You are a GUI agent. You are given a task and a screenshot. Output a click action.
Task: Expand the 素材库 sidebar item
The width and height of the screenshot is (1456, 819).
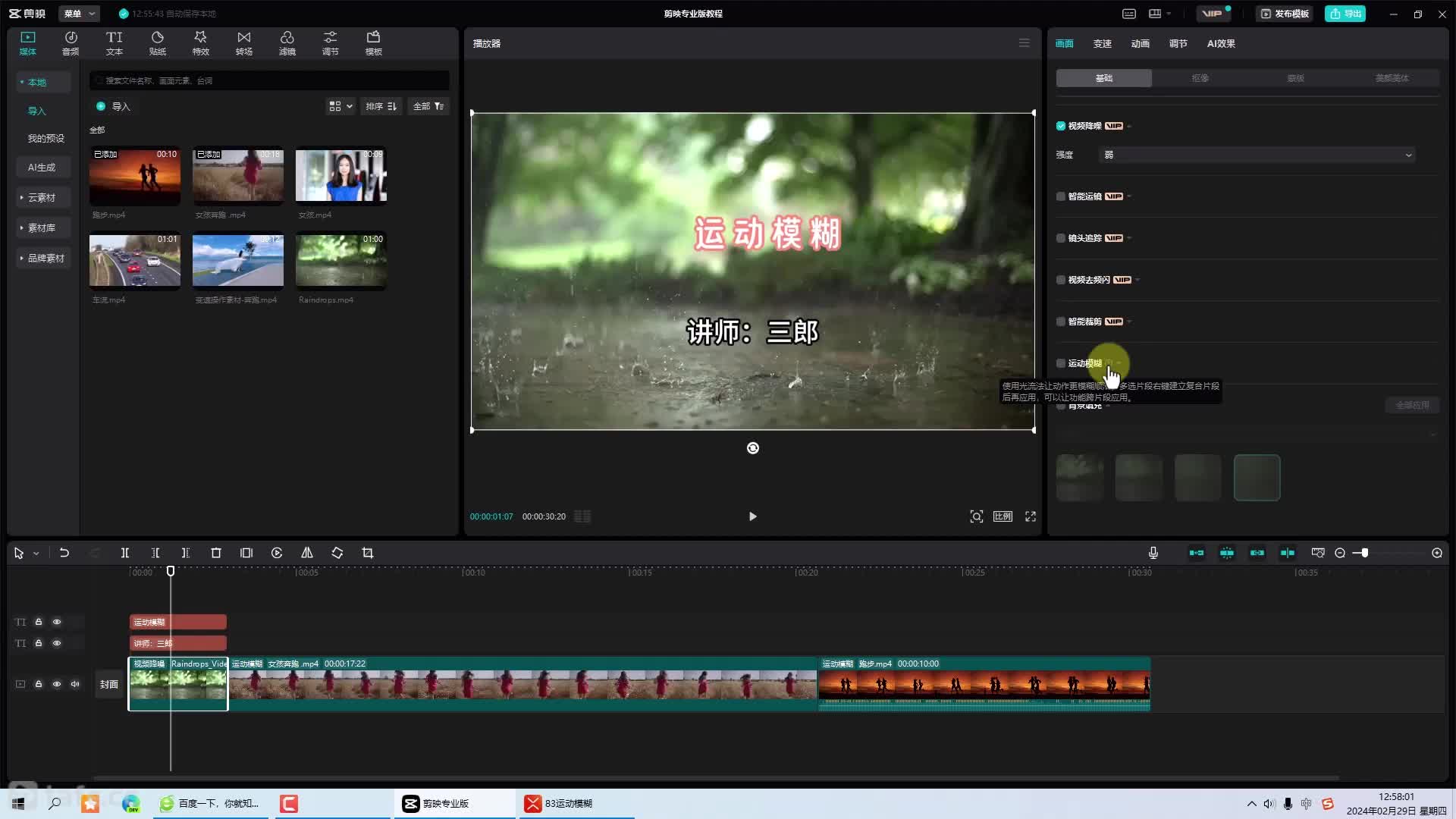pos(42,227)
